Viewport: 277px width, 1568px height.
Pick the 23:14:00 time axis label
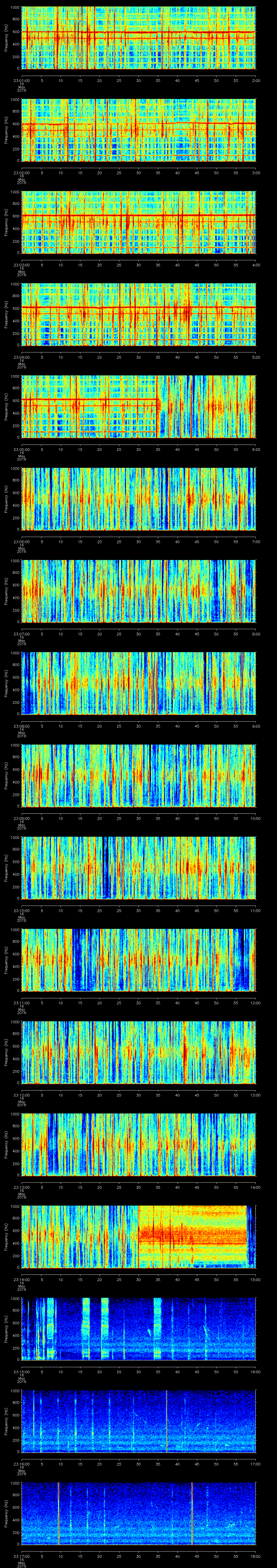[22, 1279]
